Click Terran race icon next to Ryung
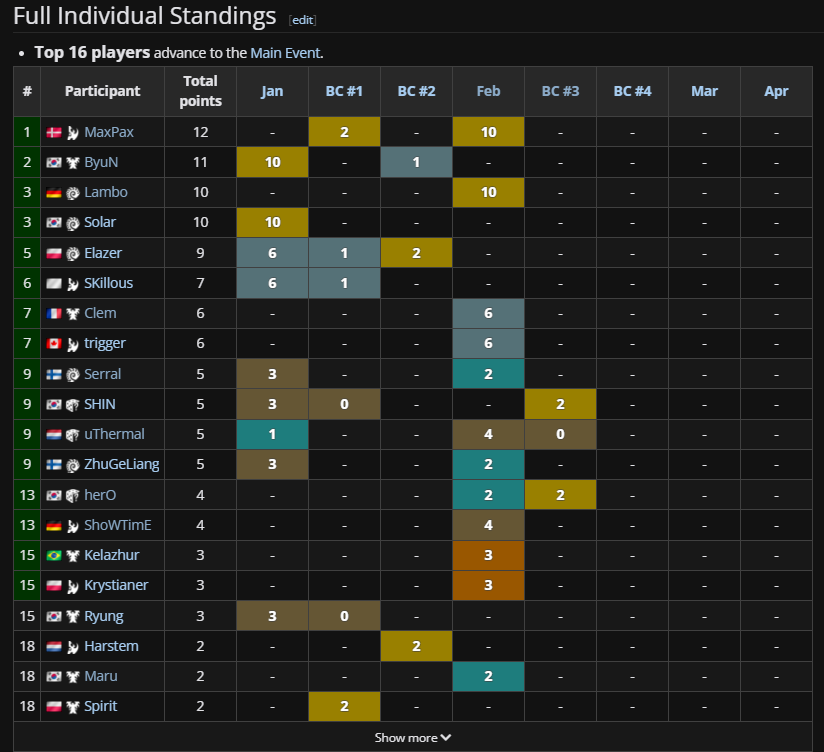Viewport: 824px width, 752px height. coord(73,616)
